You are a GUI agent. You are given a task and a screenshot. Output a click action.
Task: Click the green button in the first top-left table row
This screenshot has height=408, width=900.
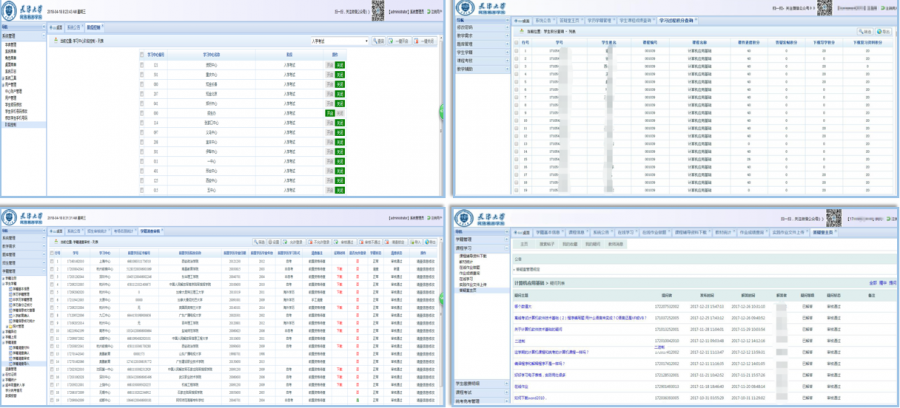click(340, 65)
